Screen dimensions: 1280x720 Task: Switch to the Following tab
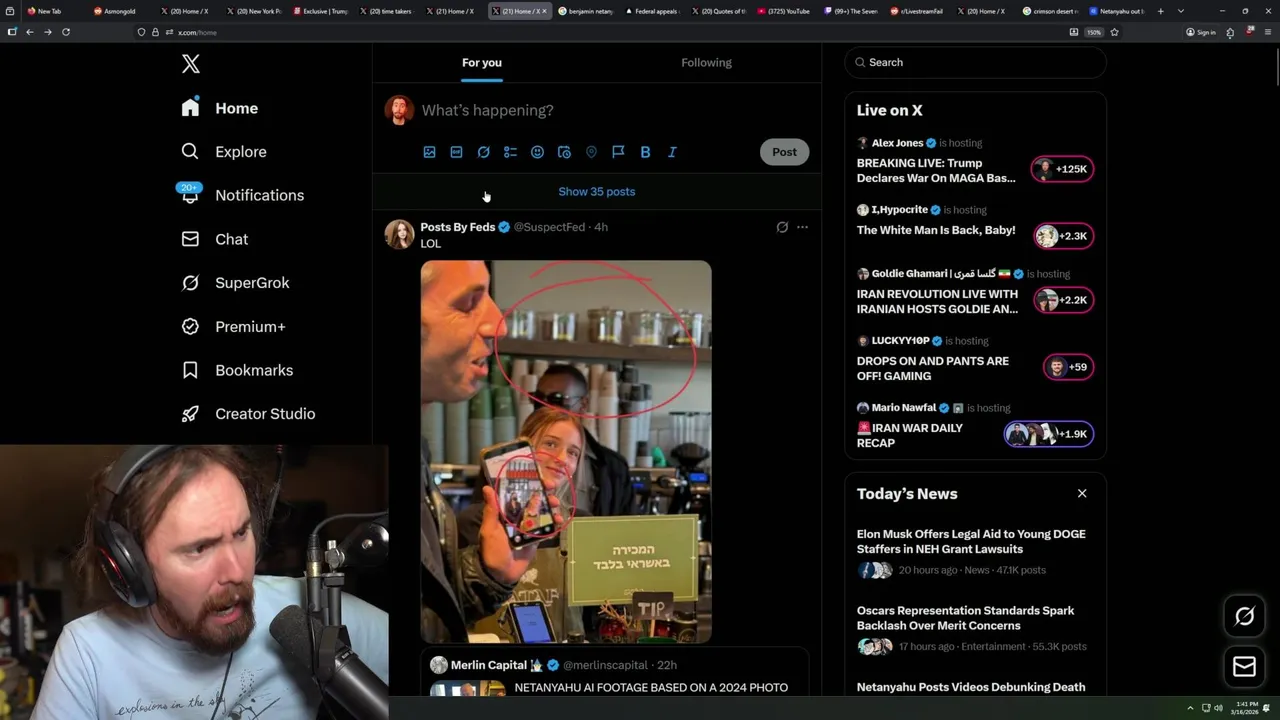point(707,63)
